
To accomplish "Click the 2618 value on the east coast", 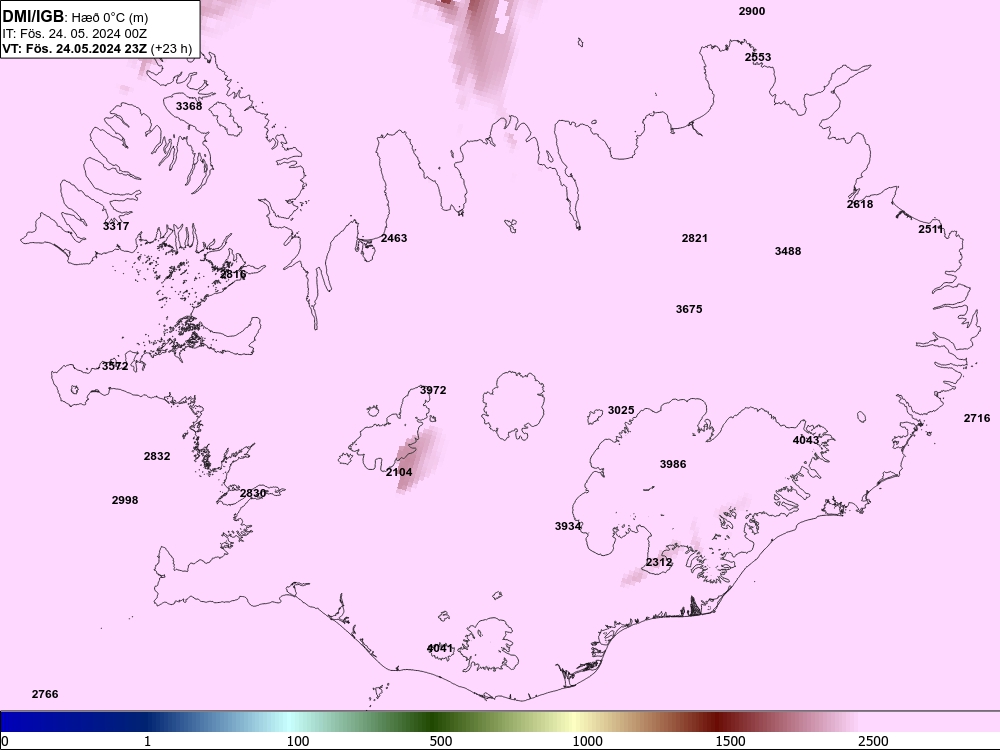I will click(x=860, y=204).
